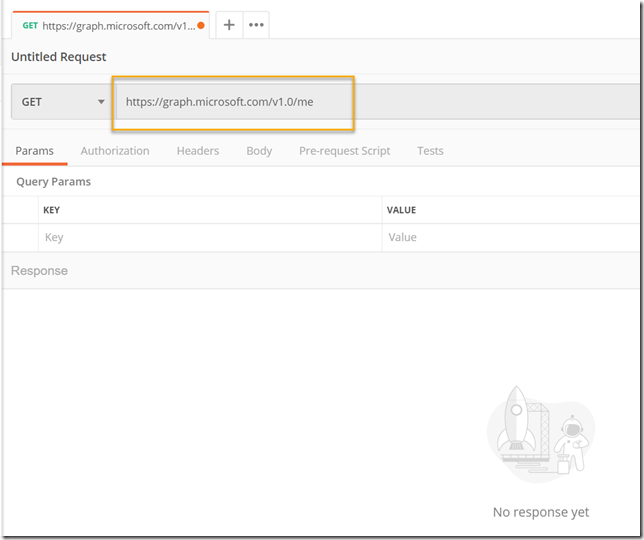Switch to the Authorization tab
Viewport: 644px width, 540px height.
pyautogui.click(x=115, y=151)
